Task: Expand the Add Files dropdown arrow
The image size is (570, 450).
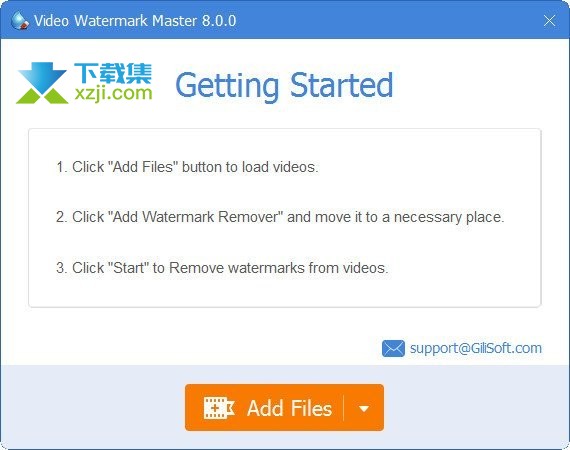Action: tap(364, 408)
